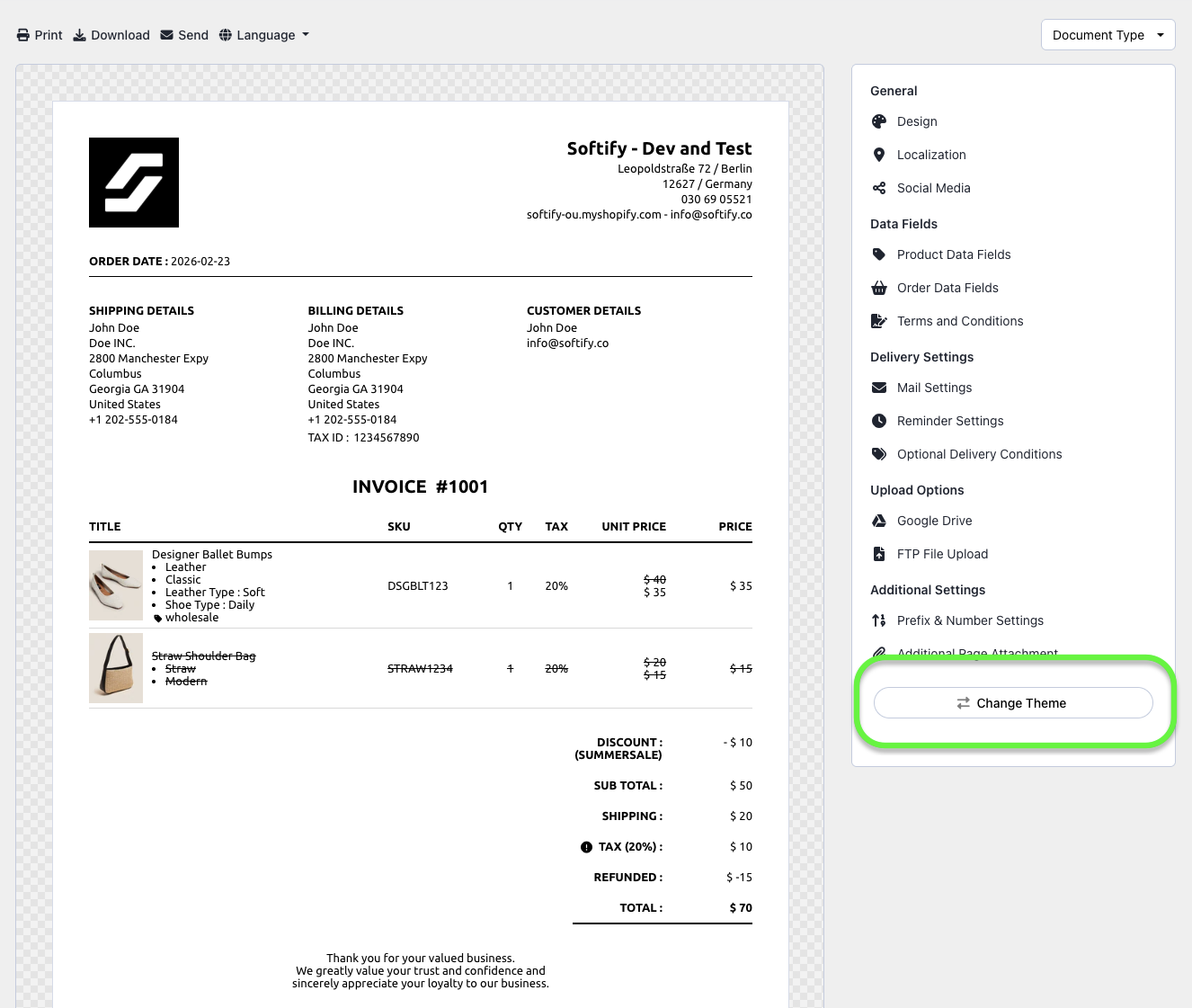1192x1008 pixels.
Task: Click the Order Data Fields basket icon
Action: coord(879,288)
